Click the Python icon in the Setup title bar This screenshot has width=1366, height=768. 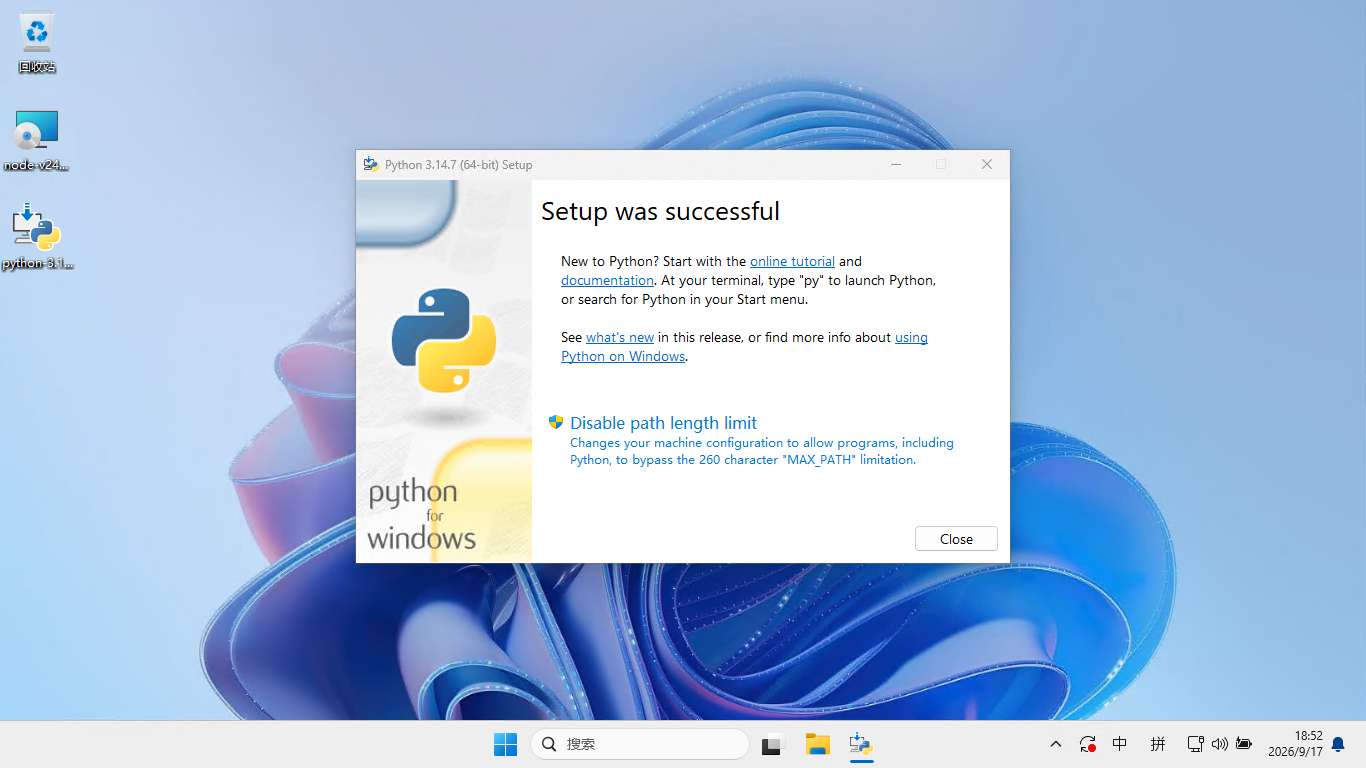(371, 165)
